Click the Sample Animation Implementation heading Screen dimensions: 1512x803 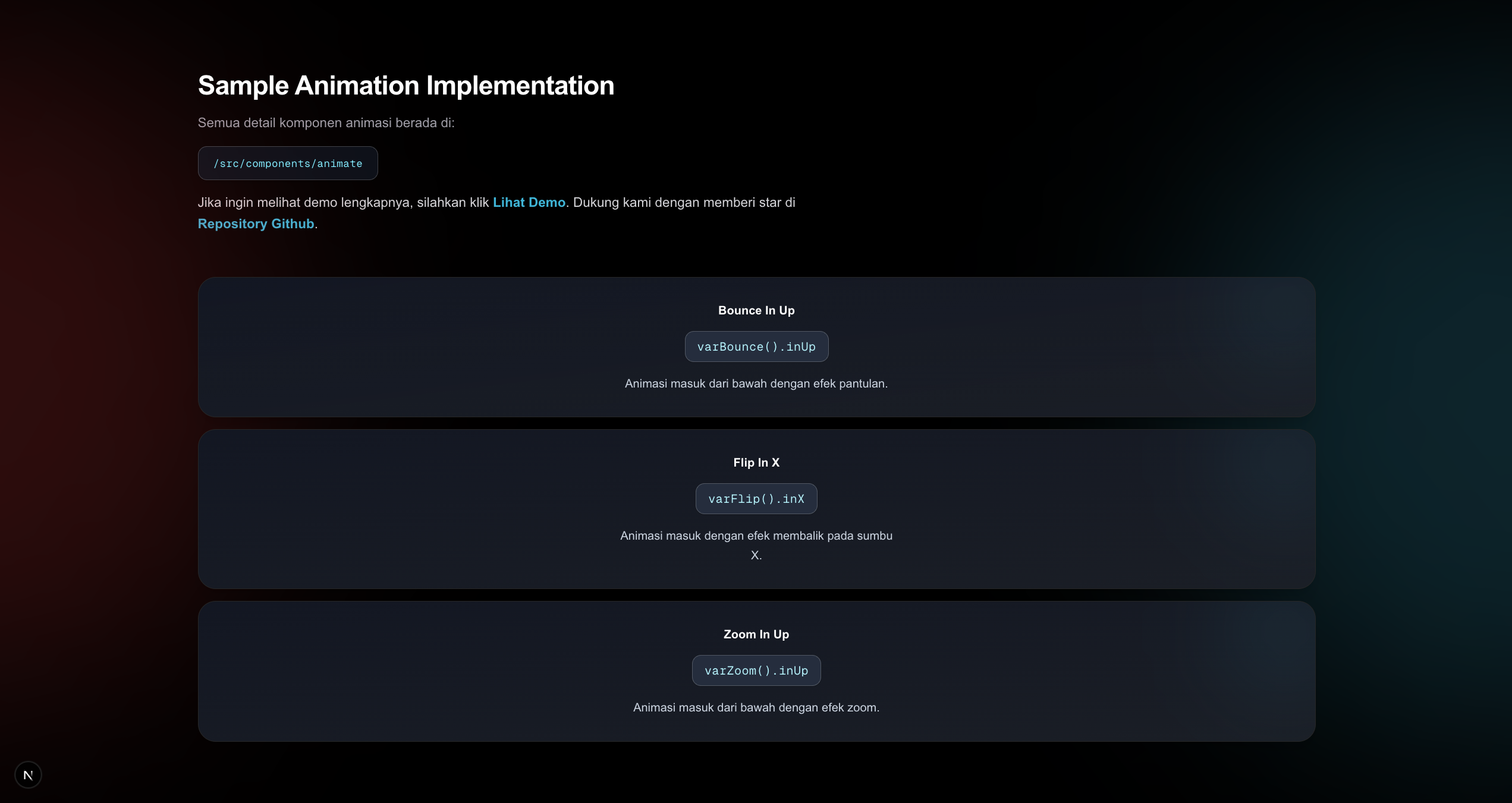coord(406,85)
